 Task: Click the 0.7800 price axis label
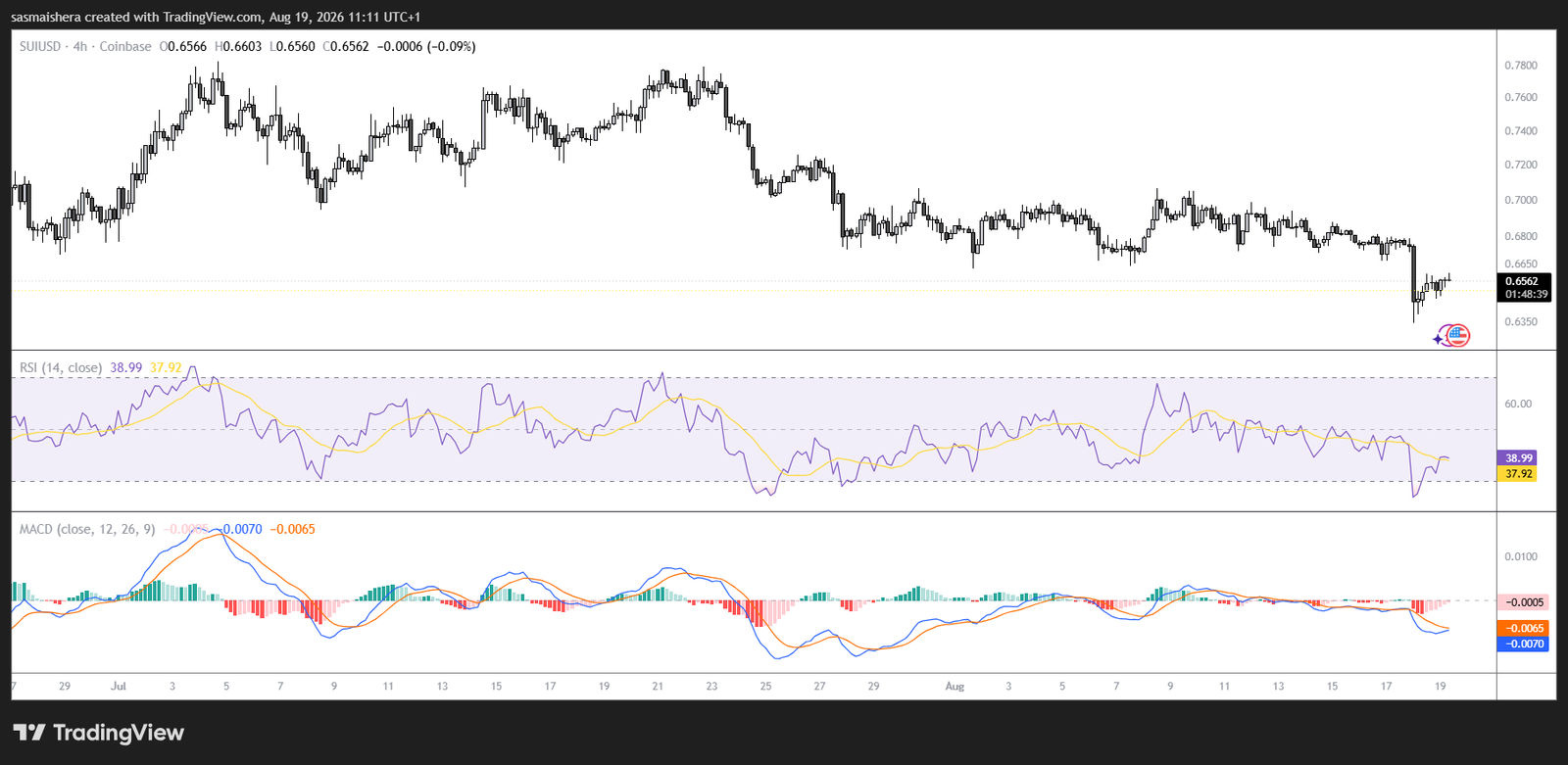pos(1521,66)
